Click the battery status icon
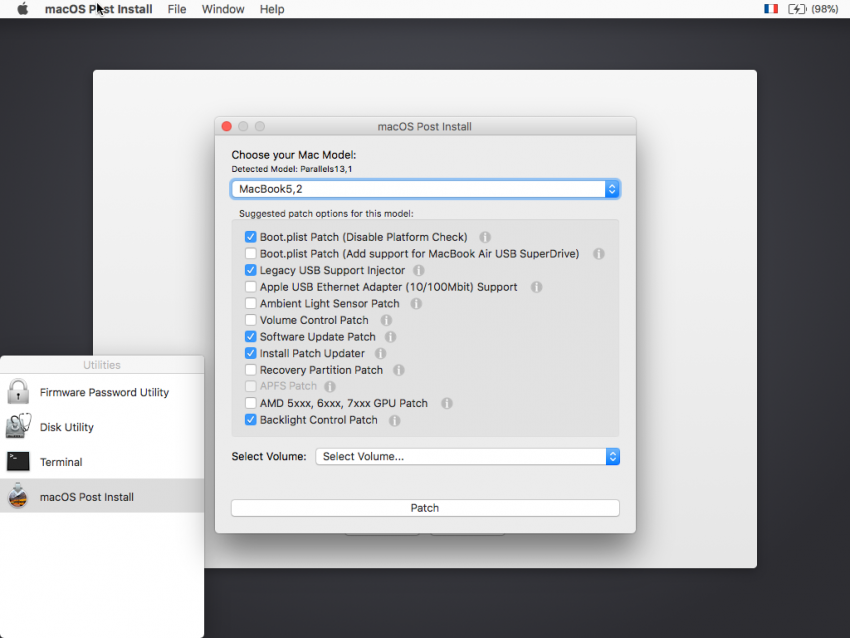The width and height of the screenshot is (850, 638). 797,9
